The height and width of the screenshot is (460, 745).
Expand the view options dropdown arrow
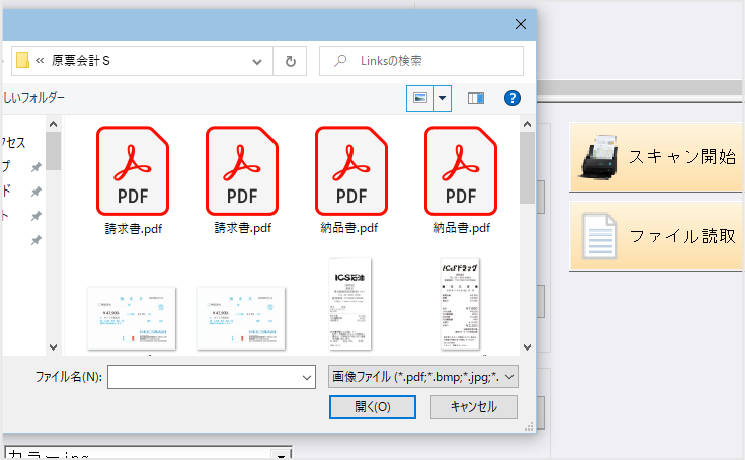[x=443, y=98]
